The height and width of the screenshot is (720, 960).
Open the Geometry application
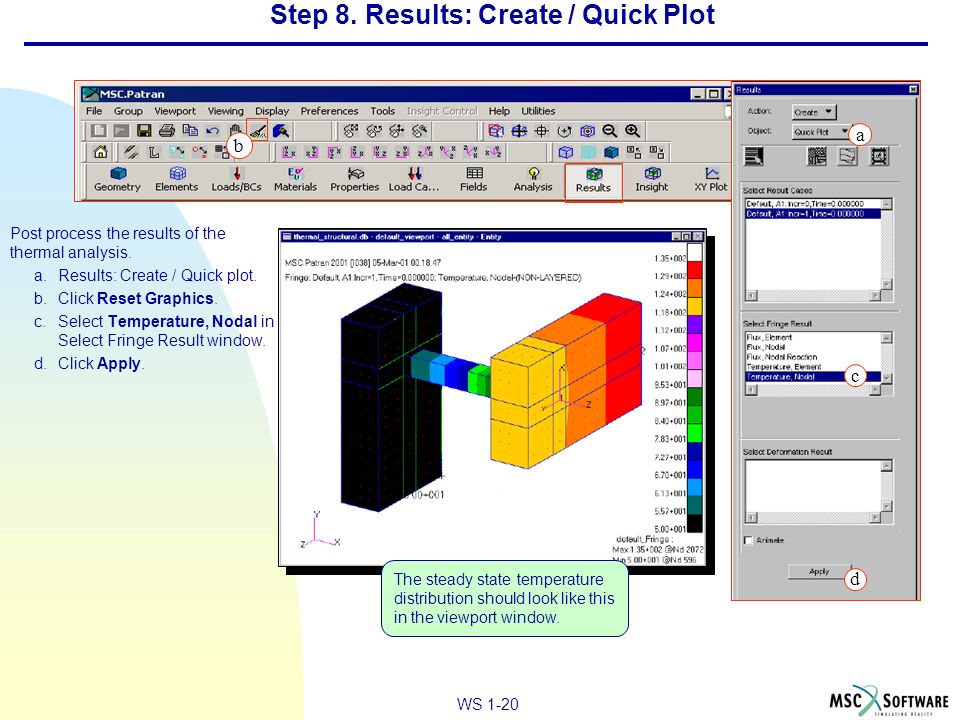click(x=117, y=179)
